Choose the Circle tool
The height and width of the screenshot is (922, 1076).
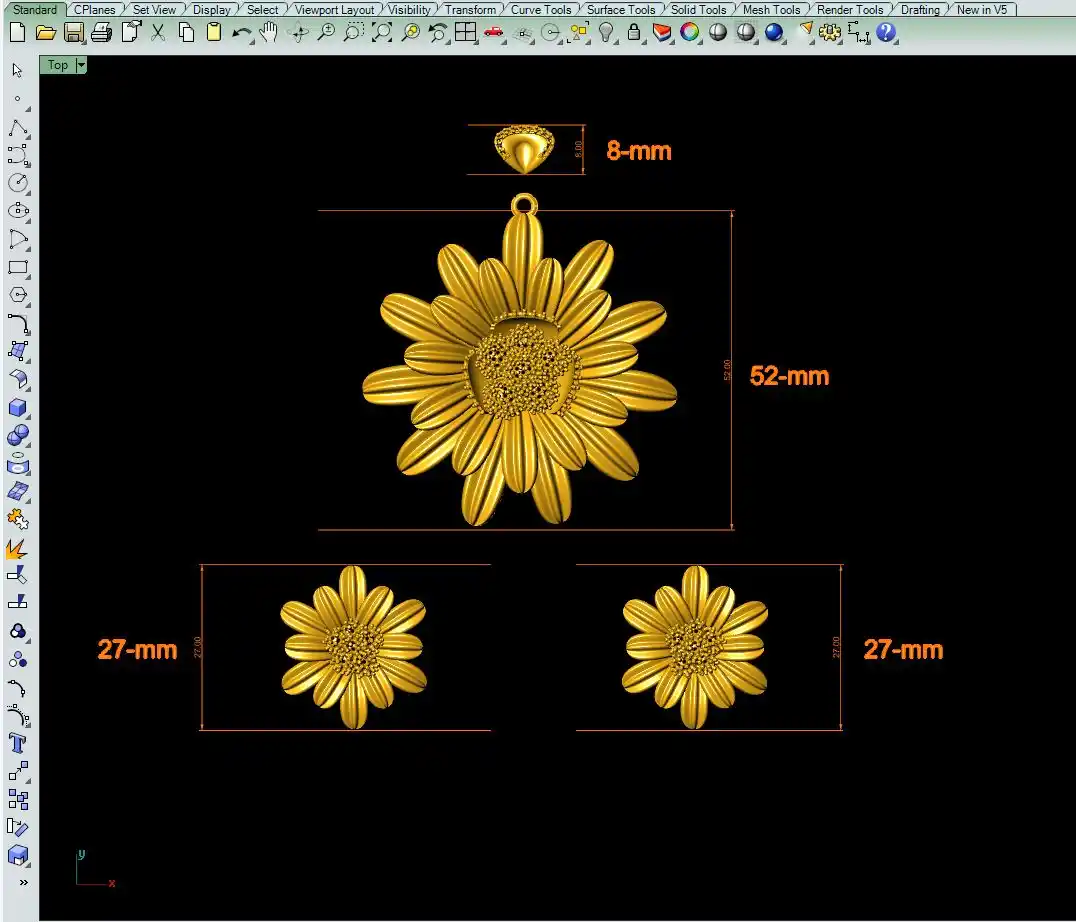tap(17, 183)
